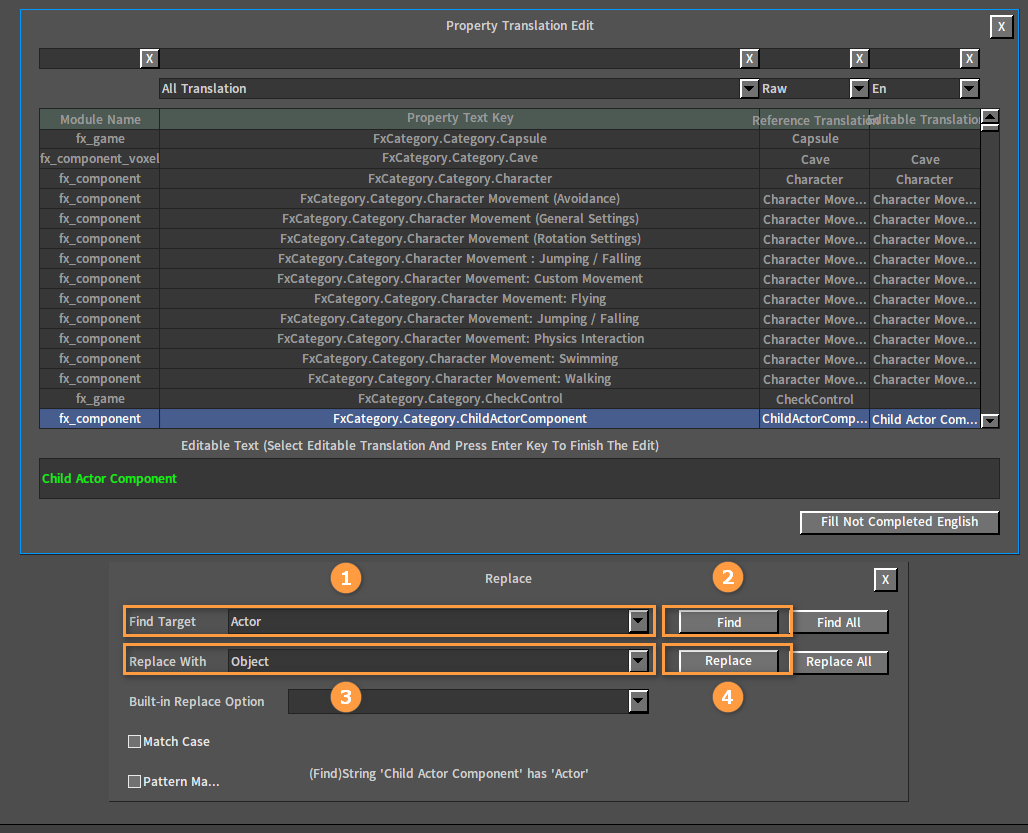Sort by Editable Translation column header

tap(924, 119)
